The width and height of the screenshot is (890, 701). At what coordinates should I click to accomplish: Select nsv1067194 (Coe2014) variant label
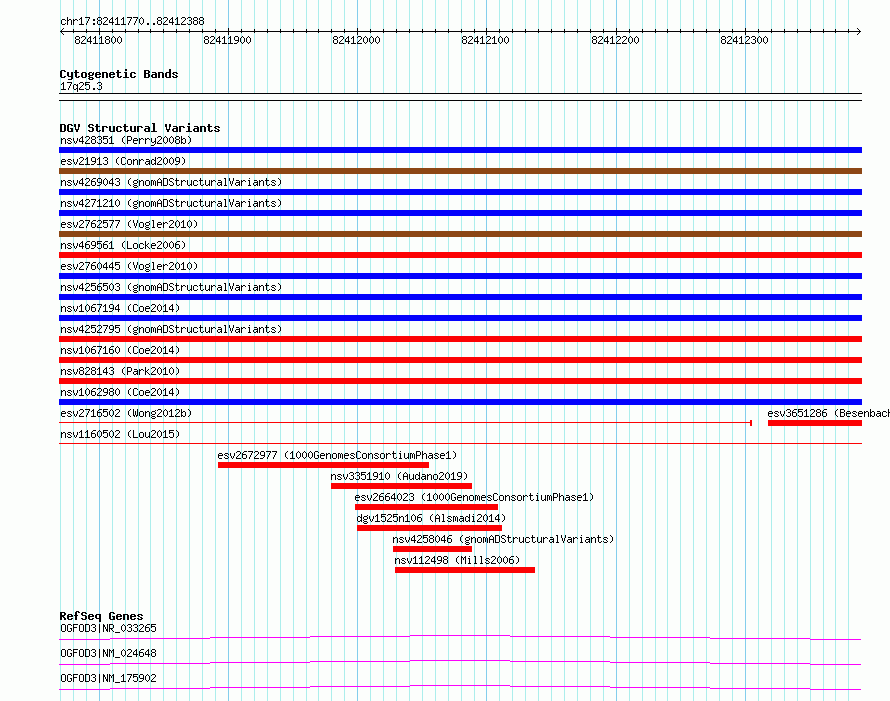point(120,308)
